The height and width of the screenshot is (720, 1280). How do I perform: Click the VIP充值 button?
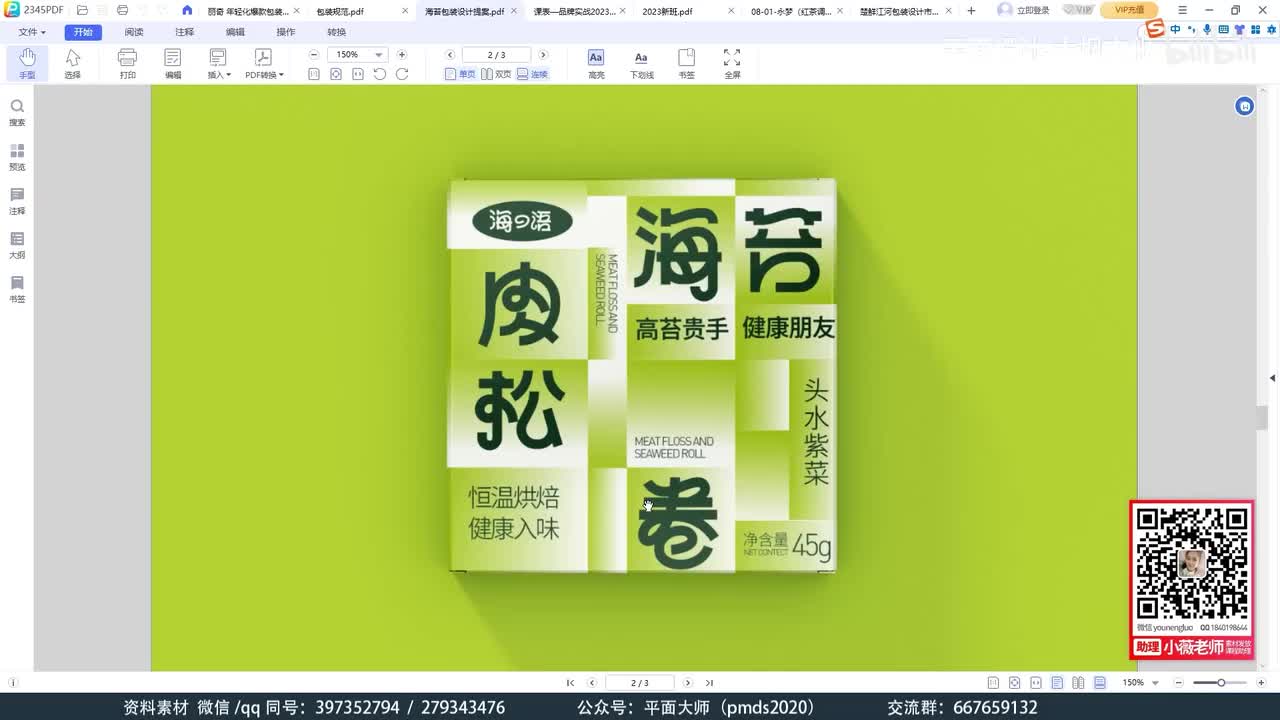1129,10
